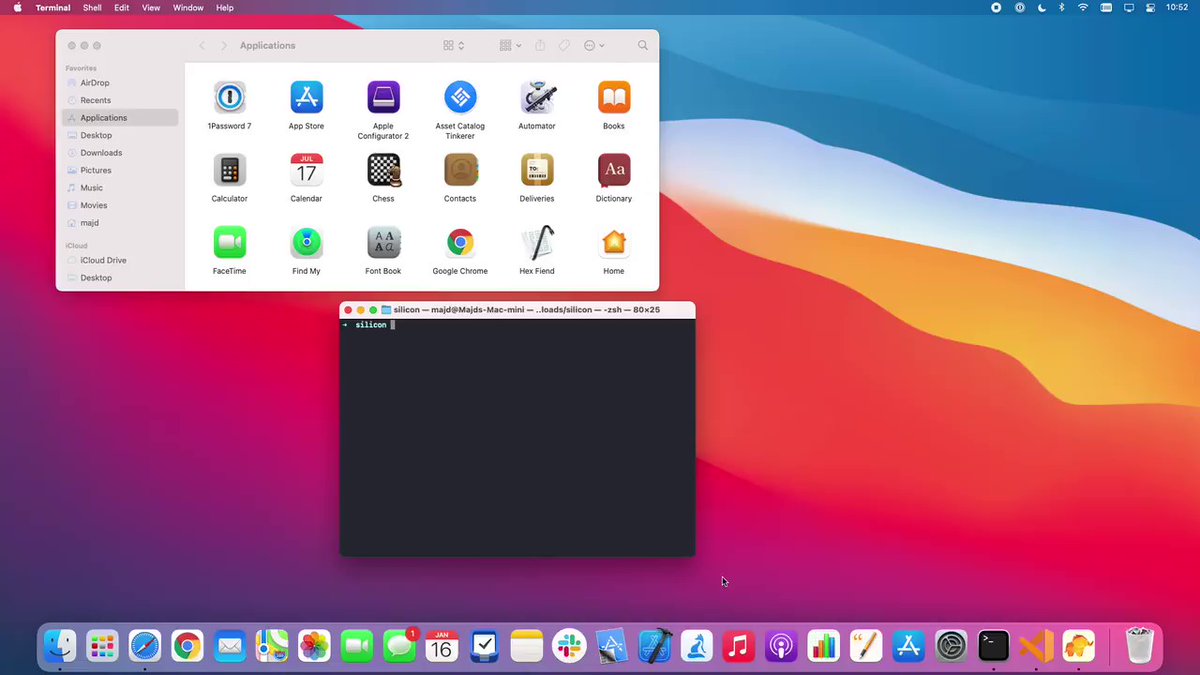Open Hex Fiend in the Applications window
The width and height of the screenshot is (1200, 675).
[537, 243]
